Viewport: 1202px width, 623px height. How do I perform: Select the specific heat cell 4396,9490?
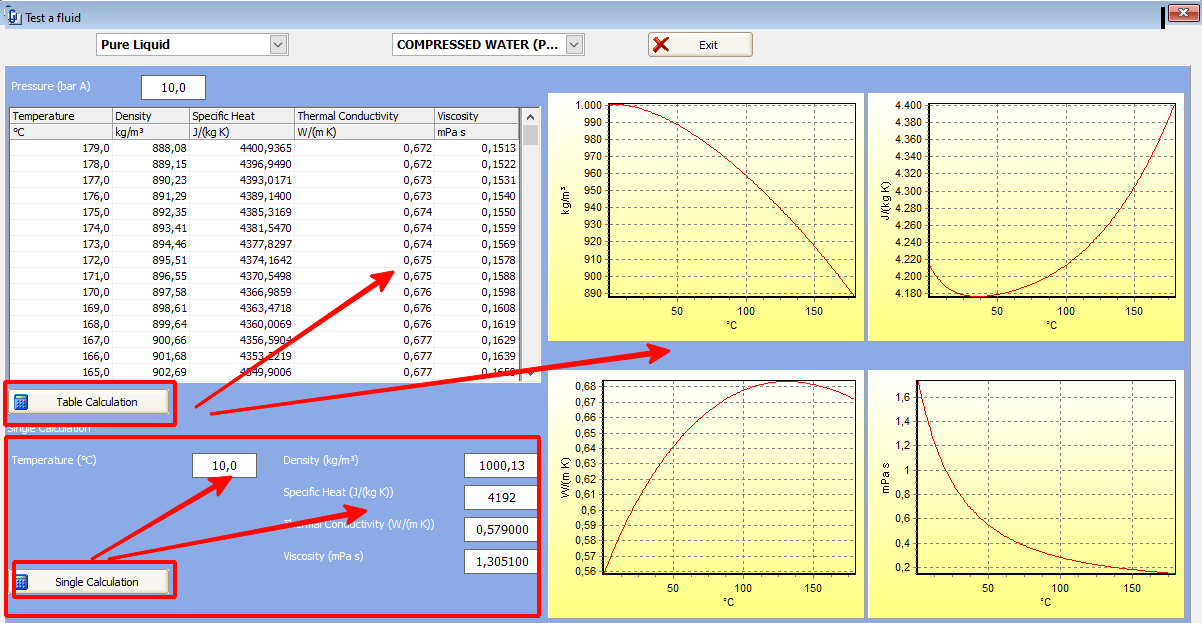[x=242, y=164]
